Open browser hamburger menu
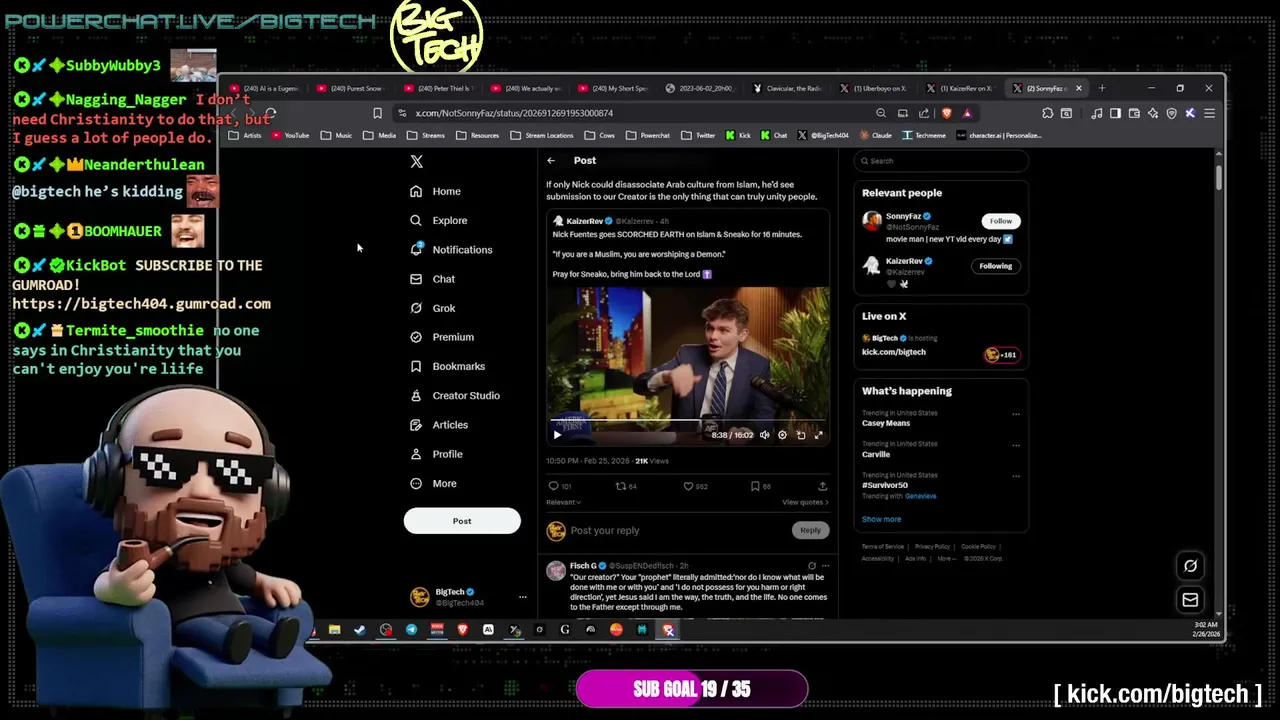Image resolution: width=1280 pixels, height=720 pixels. [x=1209, y=113]
